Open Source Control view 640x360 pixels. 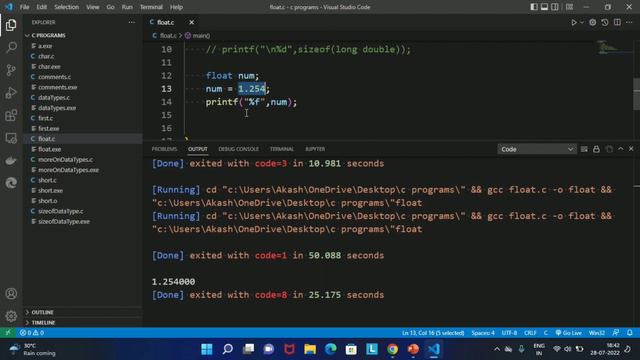[11, 70]
